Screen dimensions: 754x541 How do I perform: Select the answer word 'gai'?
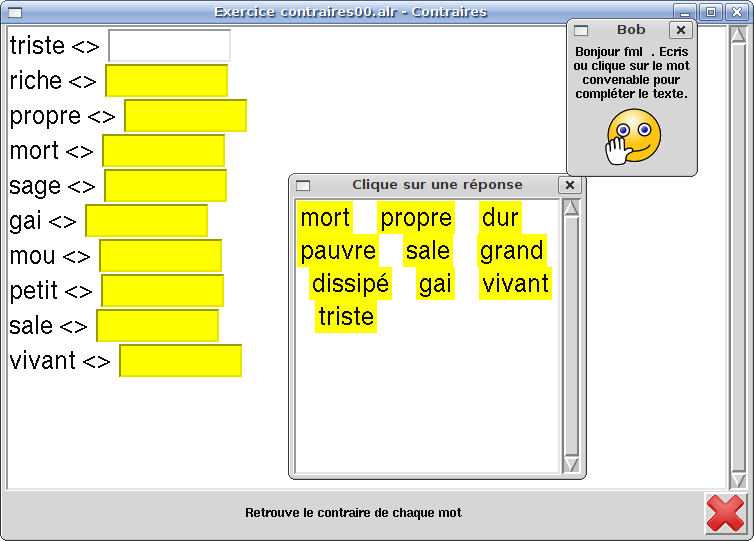435,283
